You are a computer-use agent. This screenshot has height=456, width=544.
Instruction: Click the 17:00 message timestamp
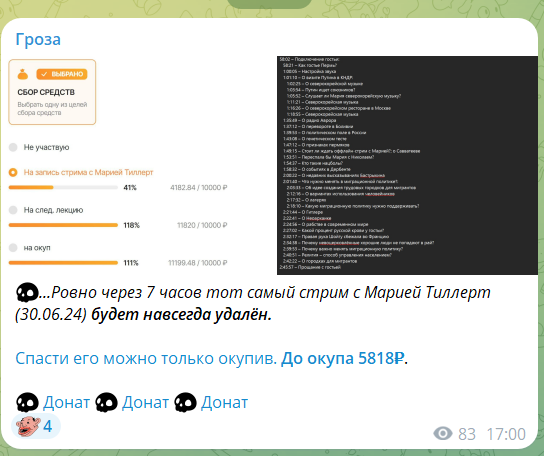point(506,434)
